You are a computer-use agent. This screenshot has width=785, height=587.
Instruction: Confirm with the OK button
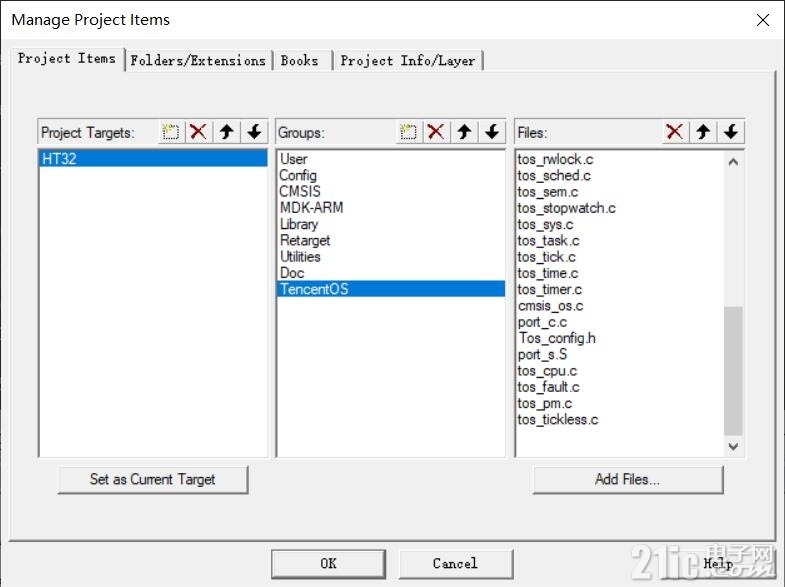tap(328, 563)
